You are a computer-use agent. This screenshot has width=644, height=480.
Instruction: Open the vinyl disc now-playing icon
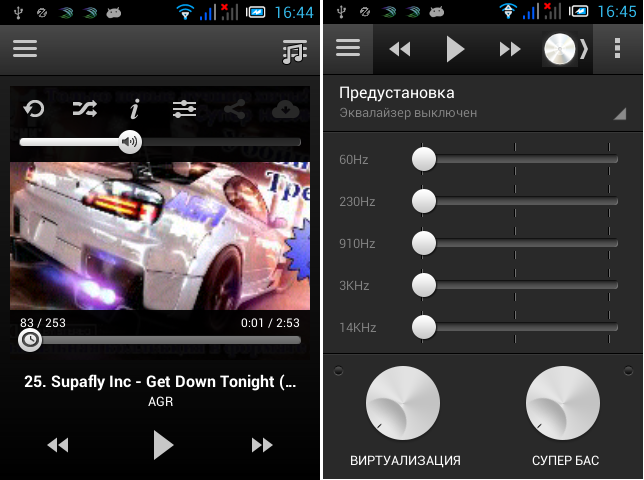point(561,50)
